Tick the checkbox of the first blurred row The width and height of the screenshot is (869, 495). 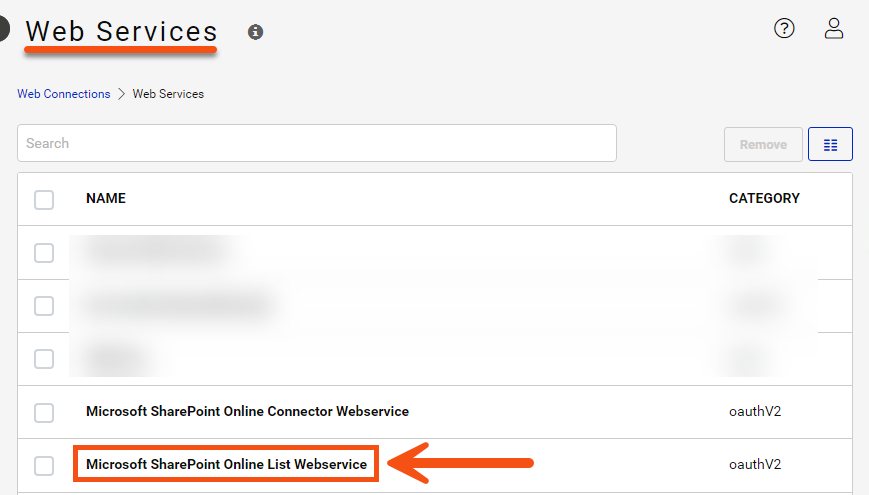[x=44, y=253]
